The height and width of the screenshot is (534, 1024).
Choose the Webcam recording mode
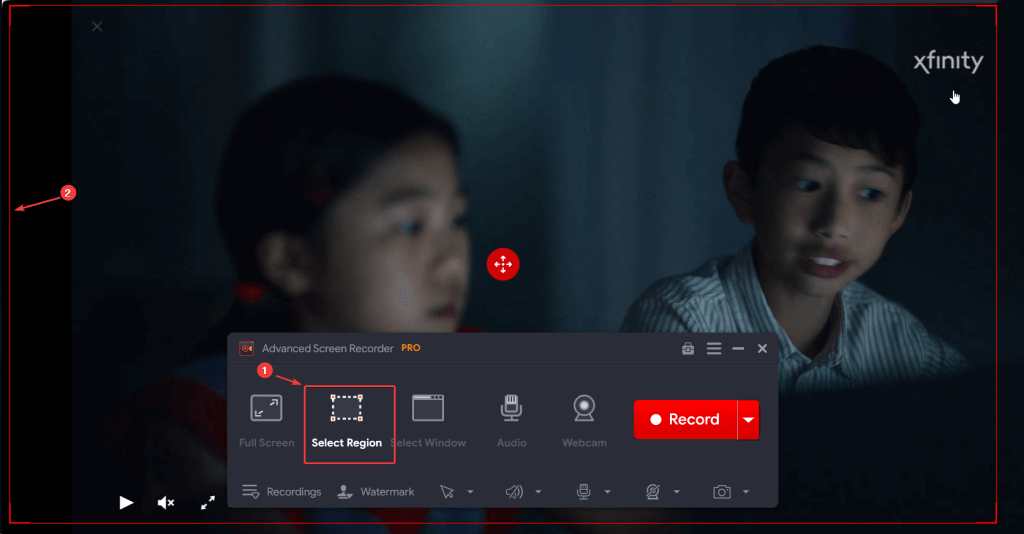click(584, 422)
